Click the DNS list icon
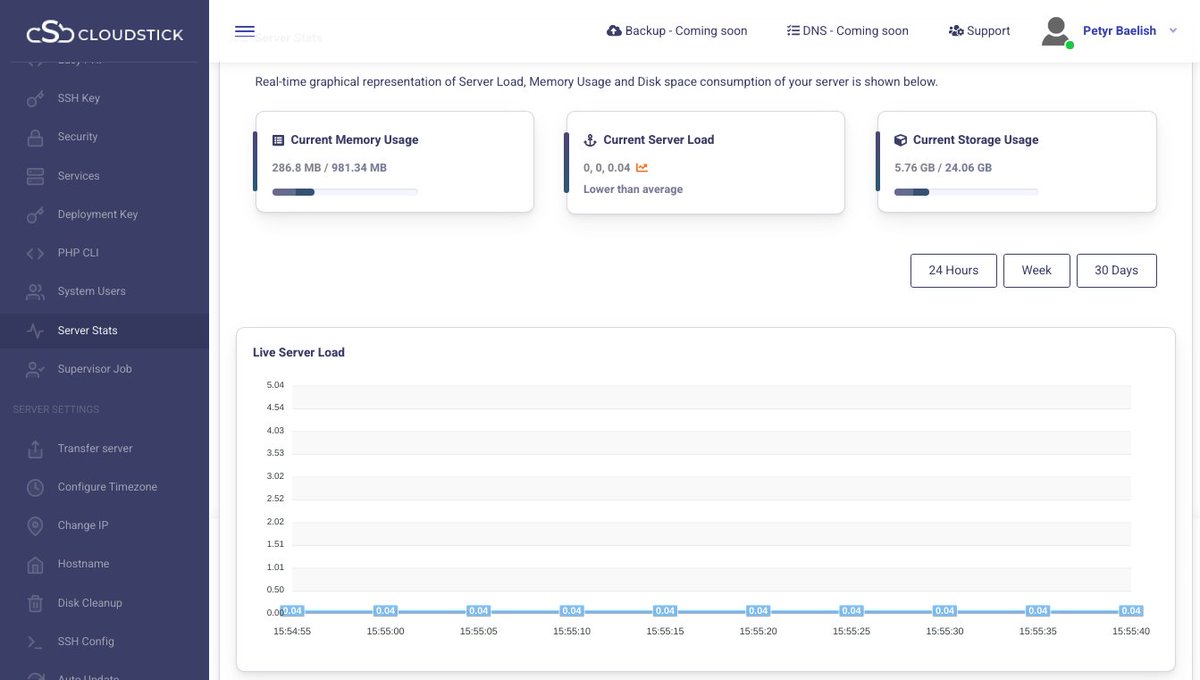This screenshot has width=1200, height=680. (x=793, y=31)
